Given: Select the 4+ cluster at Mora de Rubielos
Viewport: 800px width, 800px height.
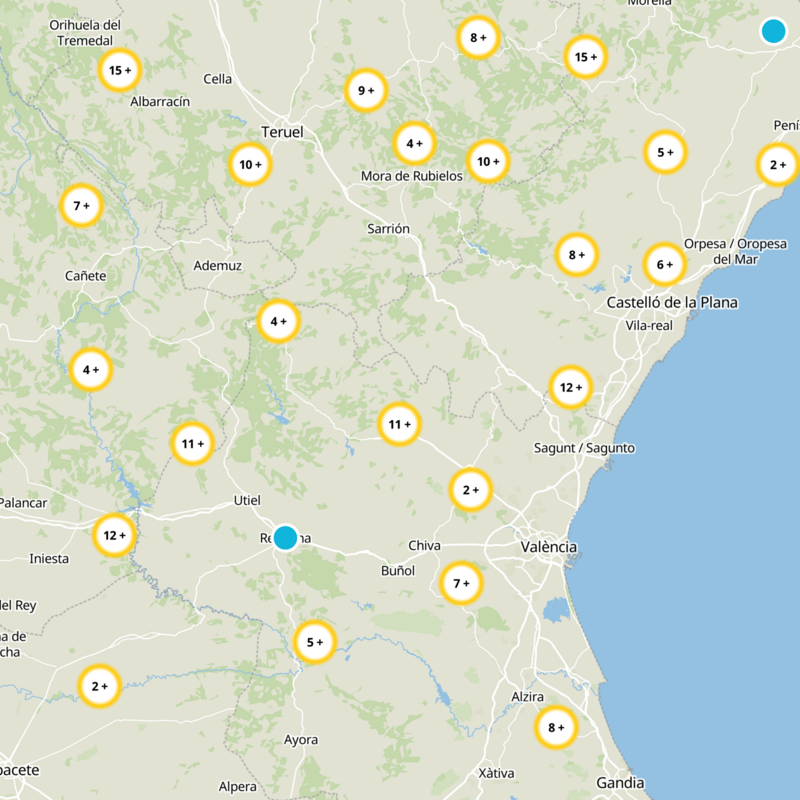Looking at the screenshot, I should pyautogui.click(x=412, y=142).
